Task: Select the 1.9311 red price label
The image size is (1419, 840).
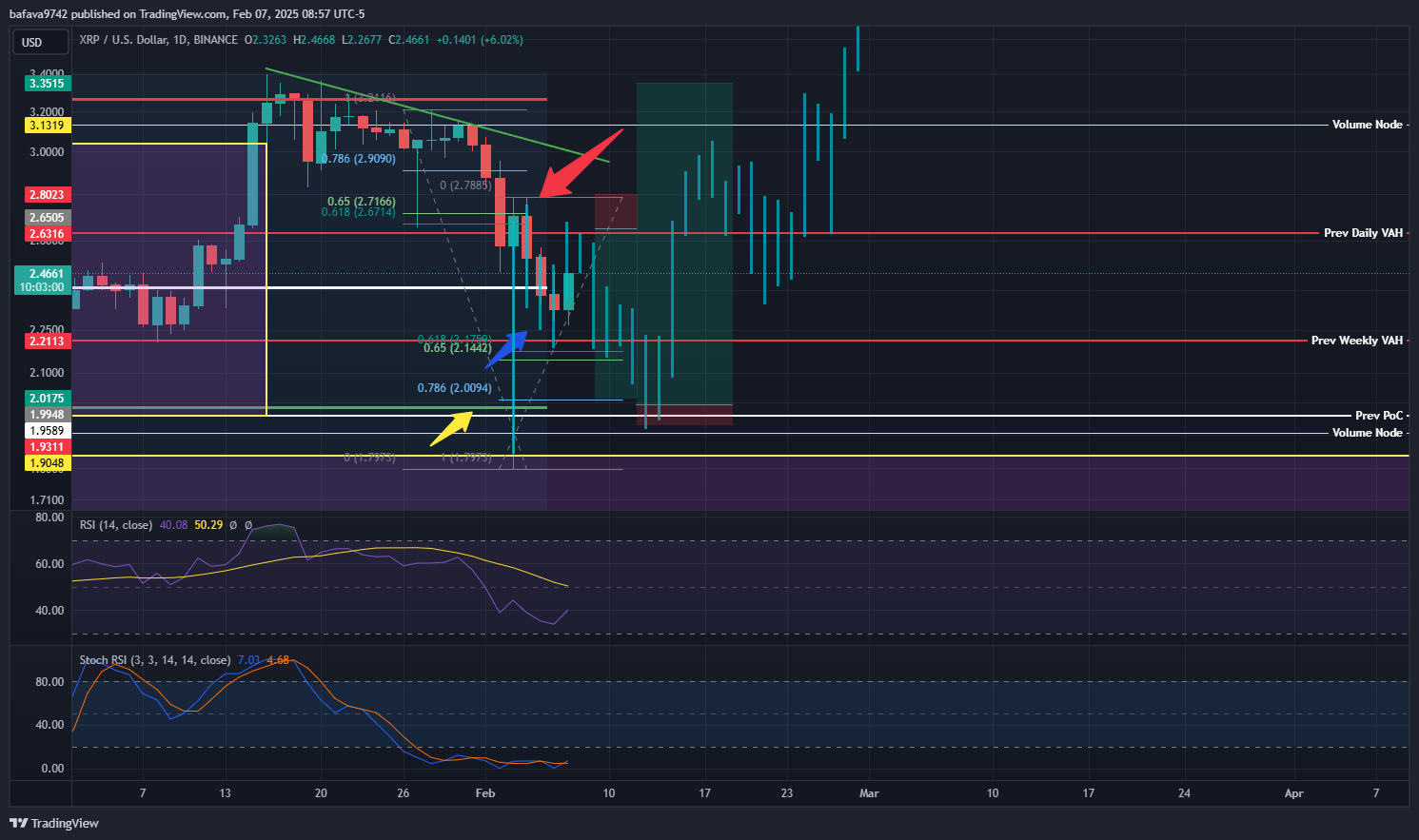Action: click(x=47, y=447)
